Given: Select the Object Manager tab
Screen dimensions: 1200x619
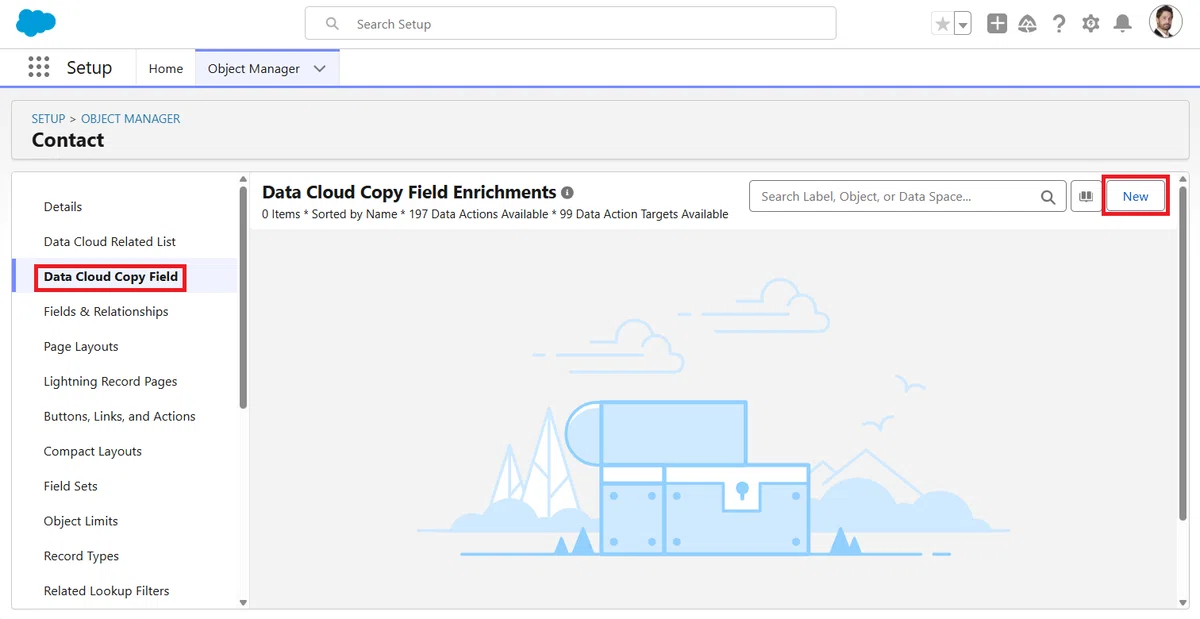Looking at the screenshot, I should pyautogui.click(x=254, y=68).
